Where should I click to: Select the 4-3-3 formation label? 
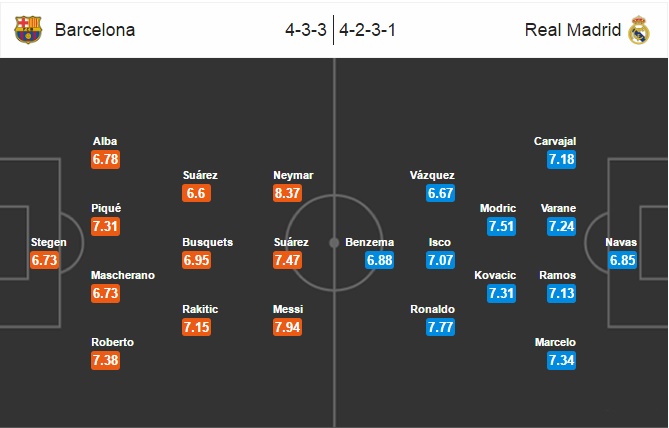(x=306, y=30)
